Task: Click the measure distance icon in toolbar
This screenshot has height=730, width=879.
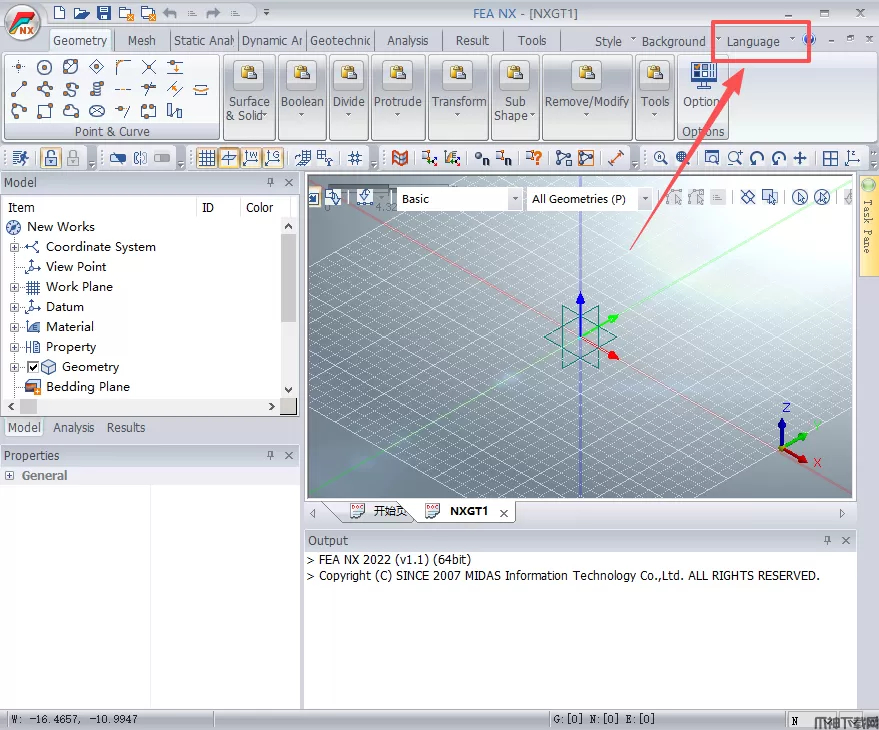Action: [616, 158]
